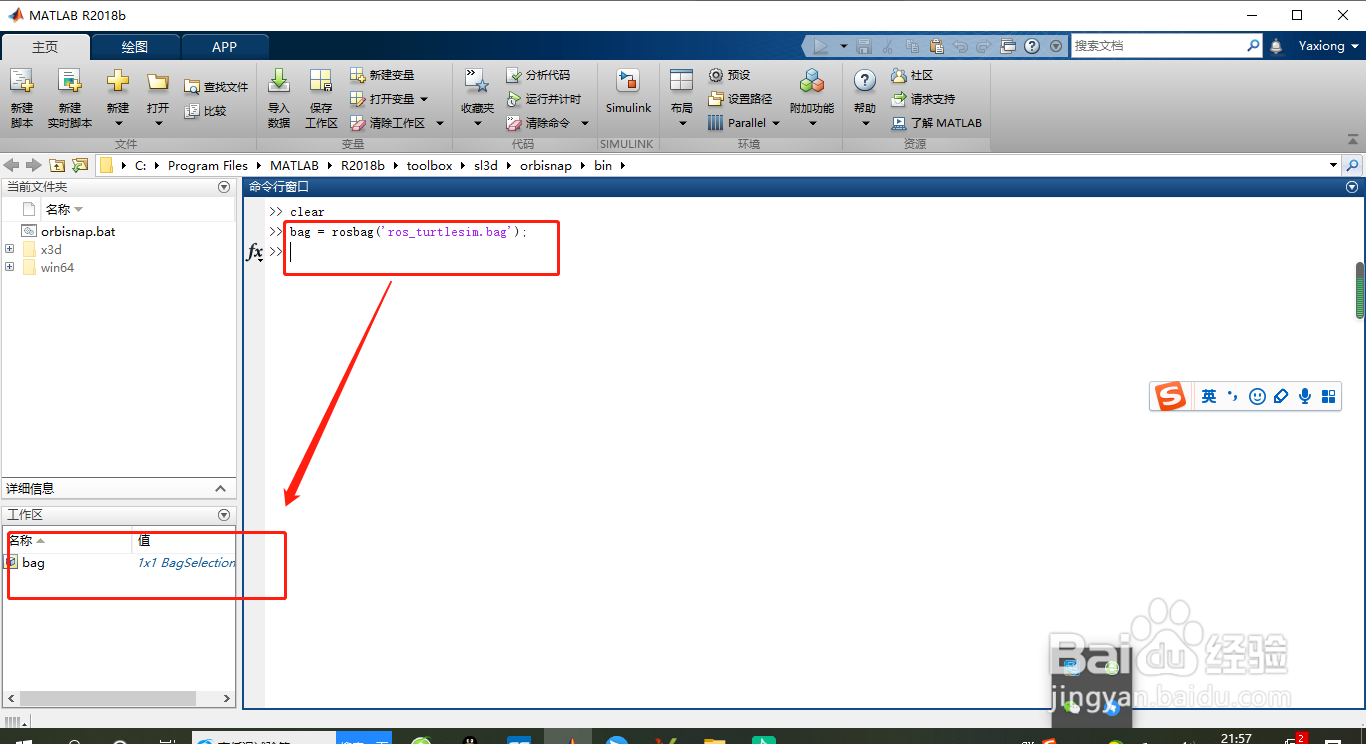Click the paste icon in quick access toolbar
This screenshot has width=1366, height=744.
936,46
